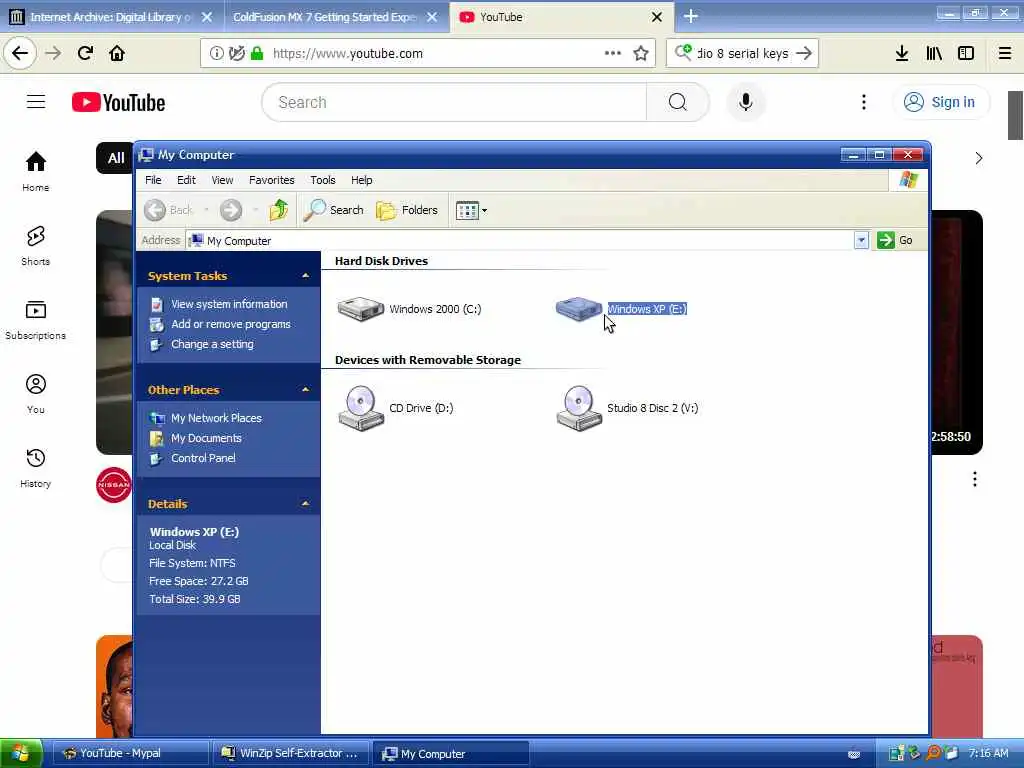Click the Go button next to Address bar
This screenshot has height=768, width=1024.
[x=895, y=240]
